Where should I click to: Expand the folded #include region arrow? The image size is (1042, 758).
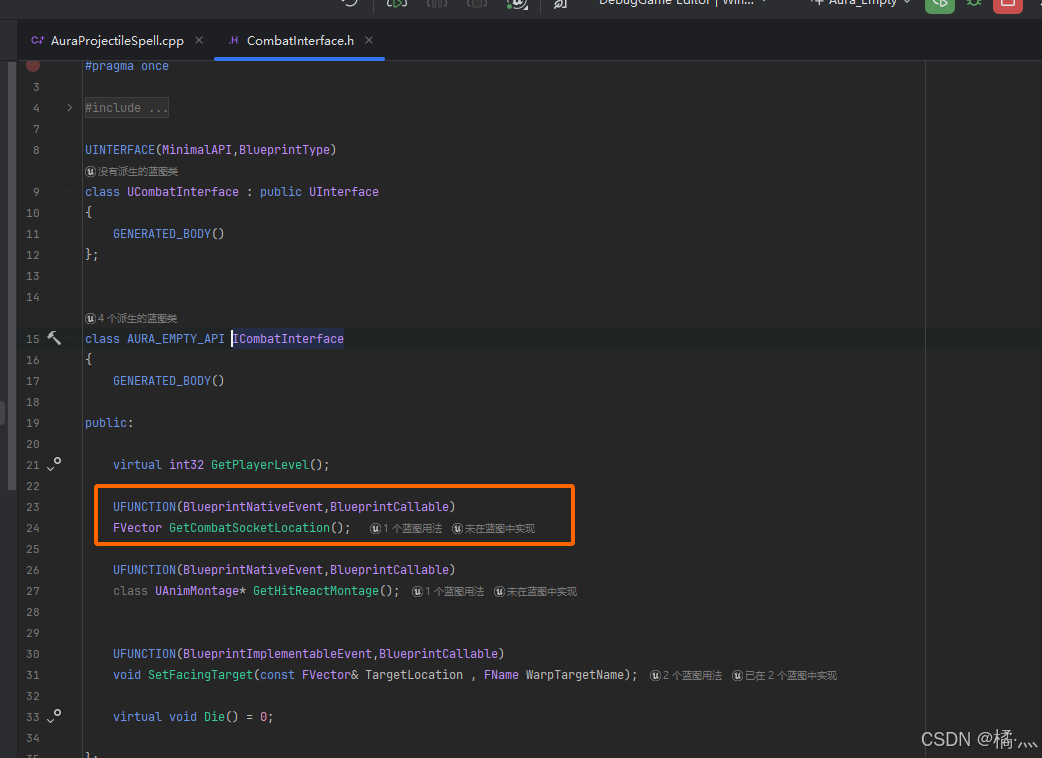pos(70,108)
